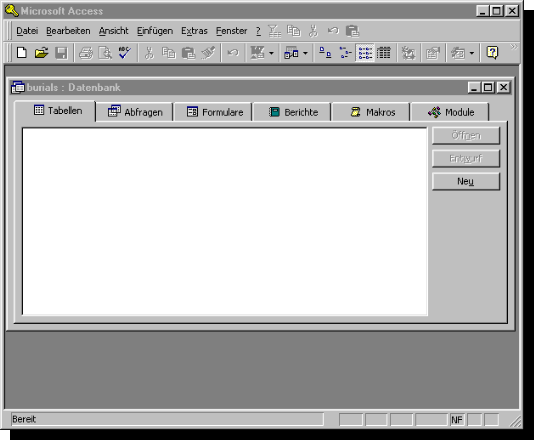534x440 pixels.
Task: Click the filter icon in menu bar
Action: point(274,31)
